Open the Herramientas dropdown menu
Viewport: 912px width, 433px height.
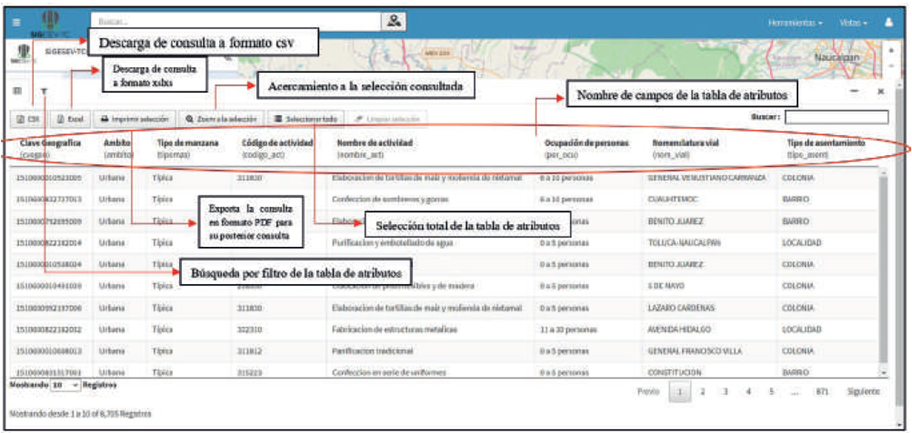(x=795, y=20)
